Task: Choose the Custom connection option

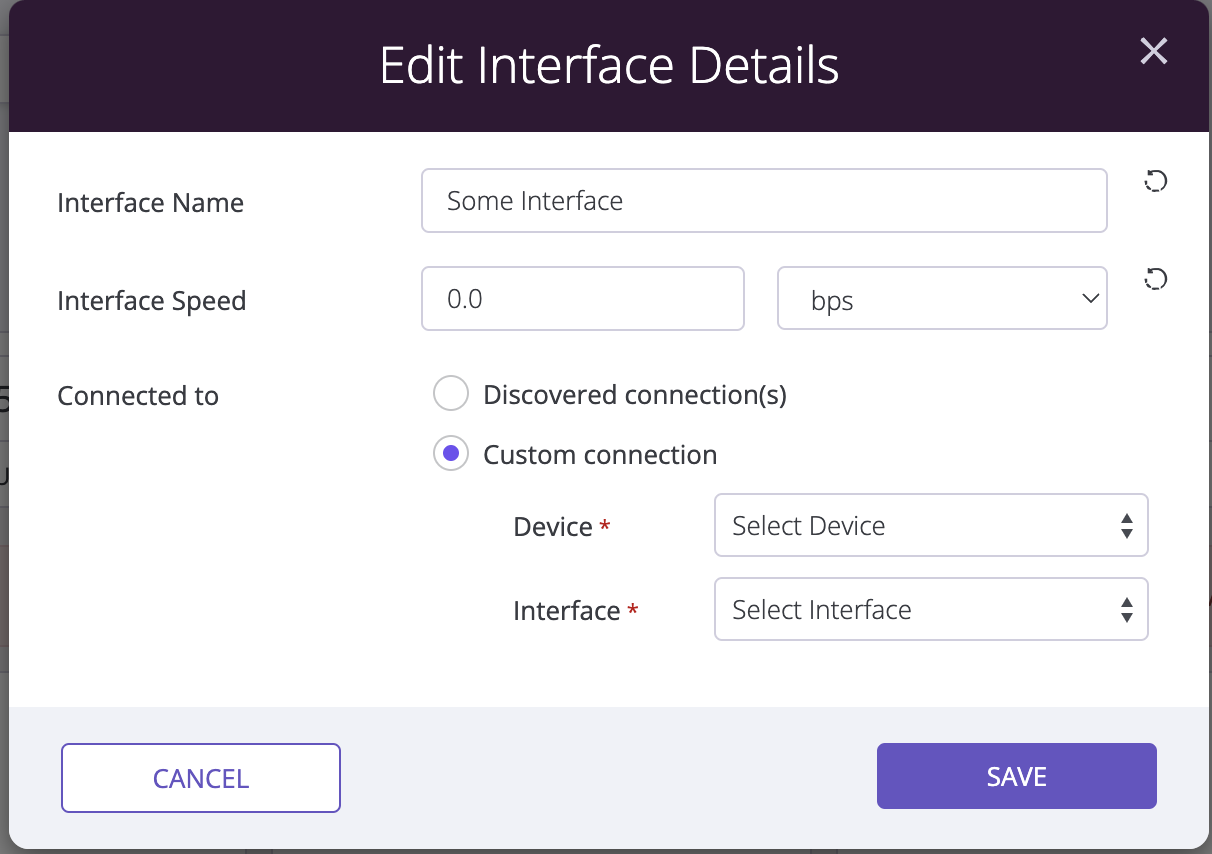Action: click(451, 453)
